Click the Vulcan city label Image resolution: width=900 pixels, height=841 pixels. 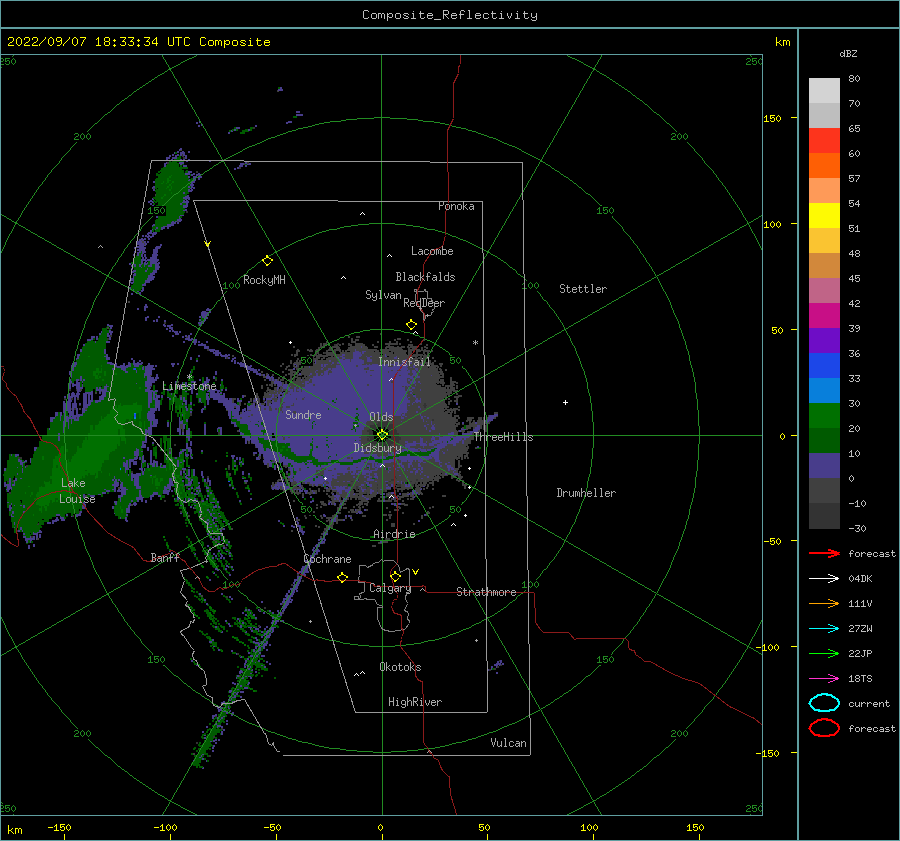click(x=509, y=743)
